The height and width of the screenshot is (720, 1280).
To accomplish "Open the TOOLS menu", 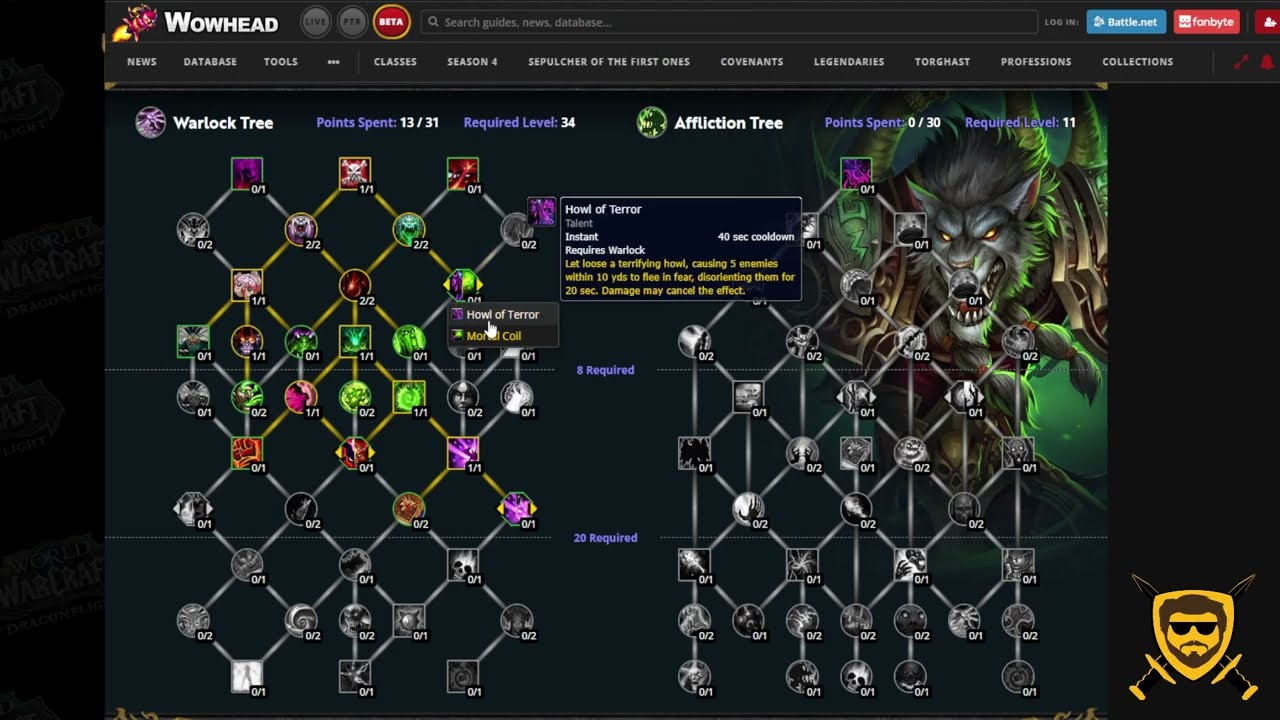I will pos(281,62).
